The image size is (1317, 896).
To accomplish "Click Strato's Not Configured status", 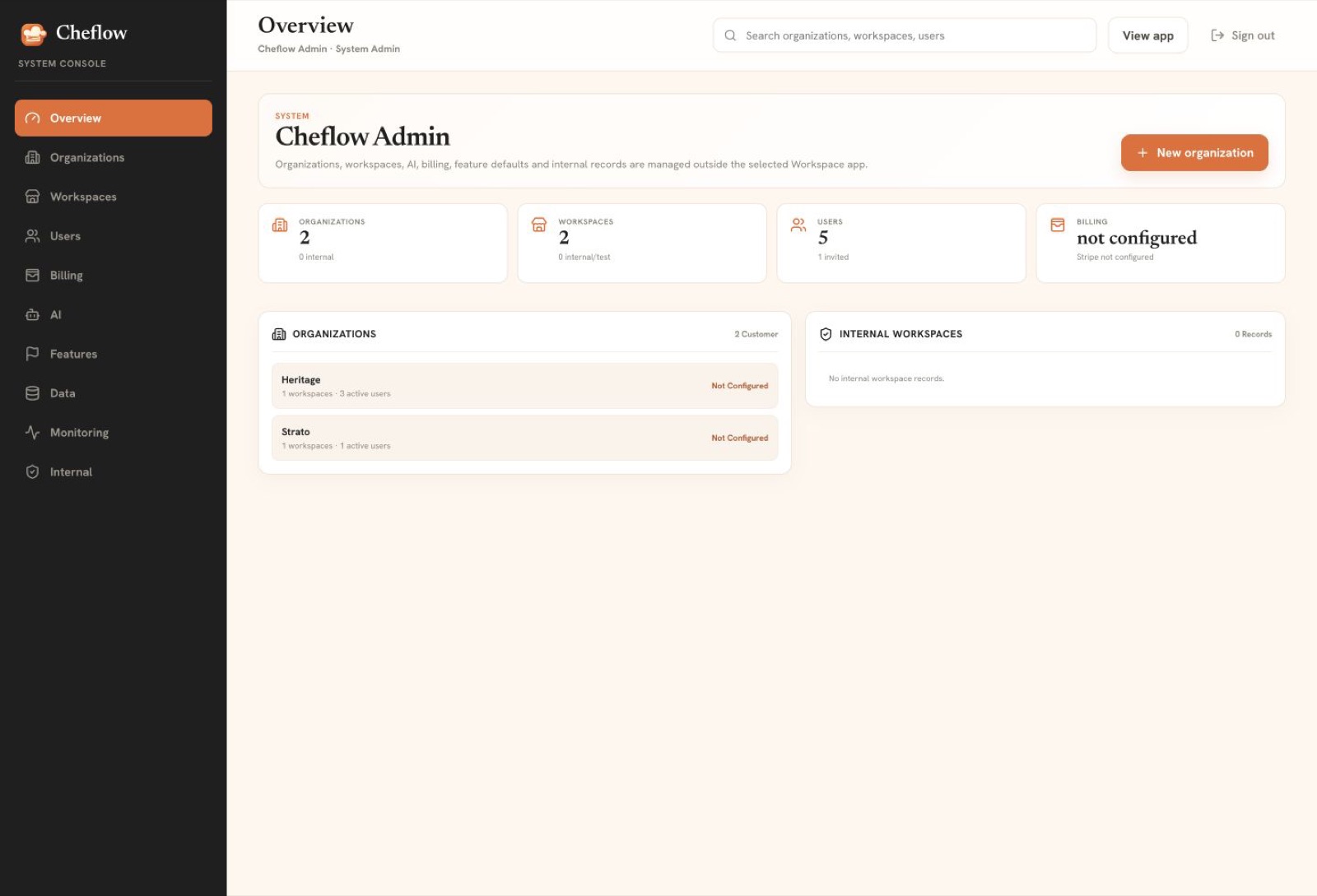I will [739, 438].
